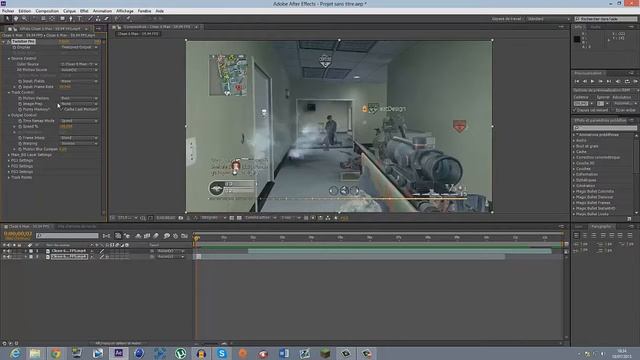640x360 pixels.
Task: Open the Motion Vectors dropdown
Action: click(x=79, y=98)
